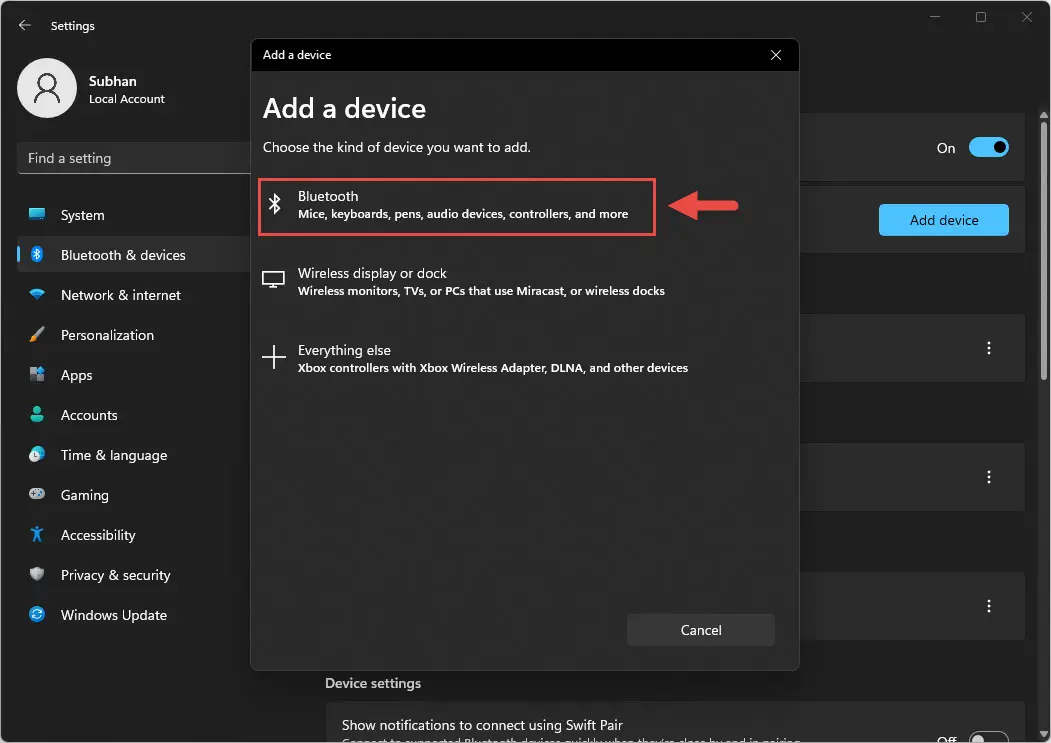The image size is (1051, 743).
Task: Toggle Swift Pair notifications switch
Action: [989, 737]
